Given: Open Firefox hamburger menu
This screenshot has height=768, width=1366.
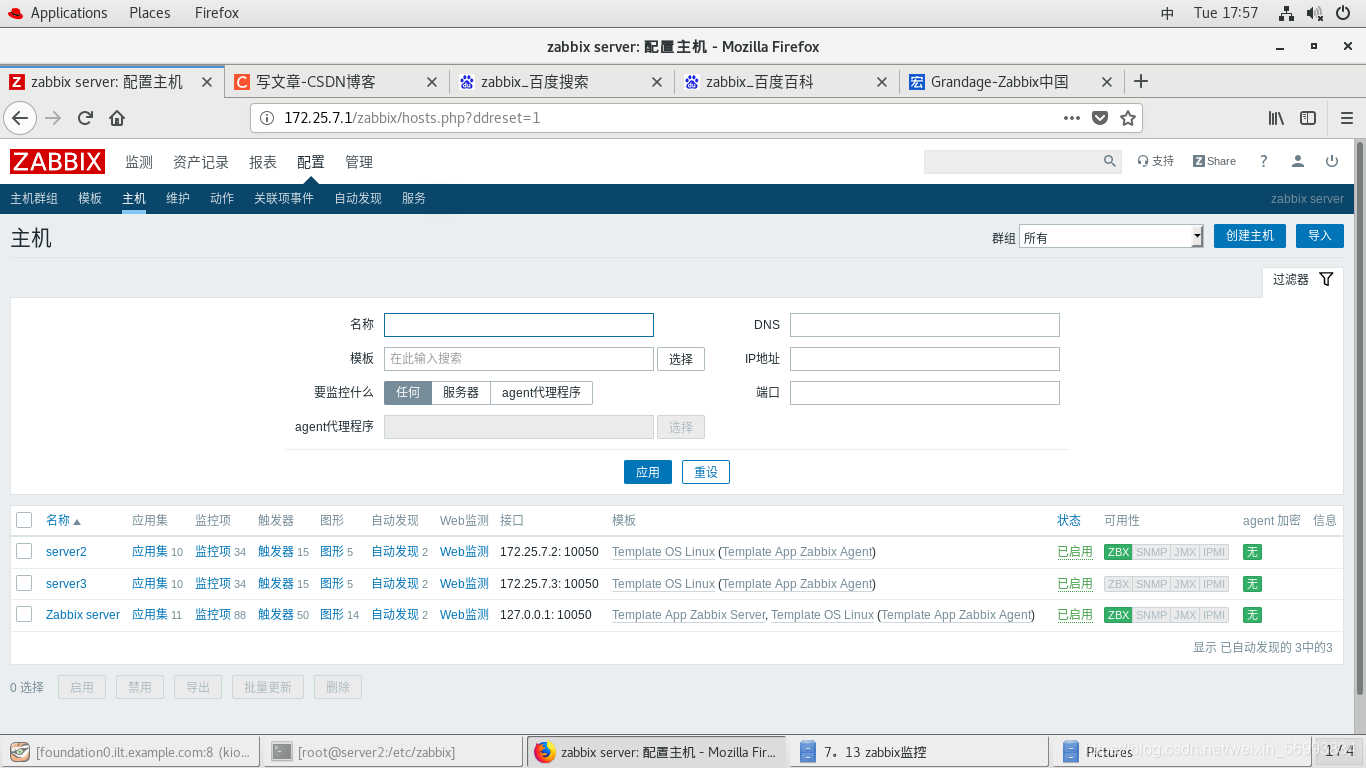Looking at the screenshot, I should (1346, 118).
